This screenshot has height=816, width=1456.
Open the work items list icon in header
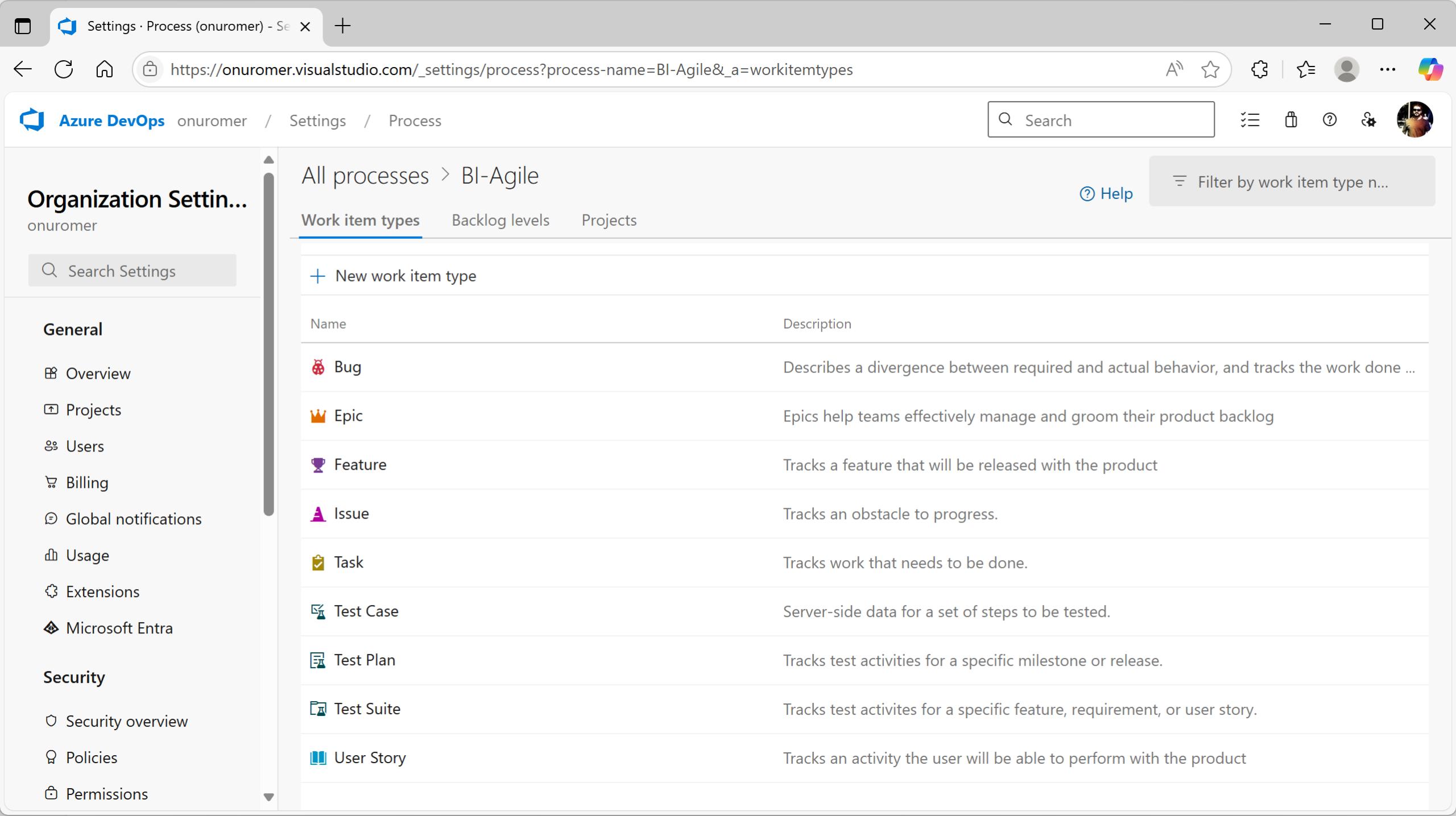click(1250, 120)
